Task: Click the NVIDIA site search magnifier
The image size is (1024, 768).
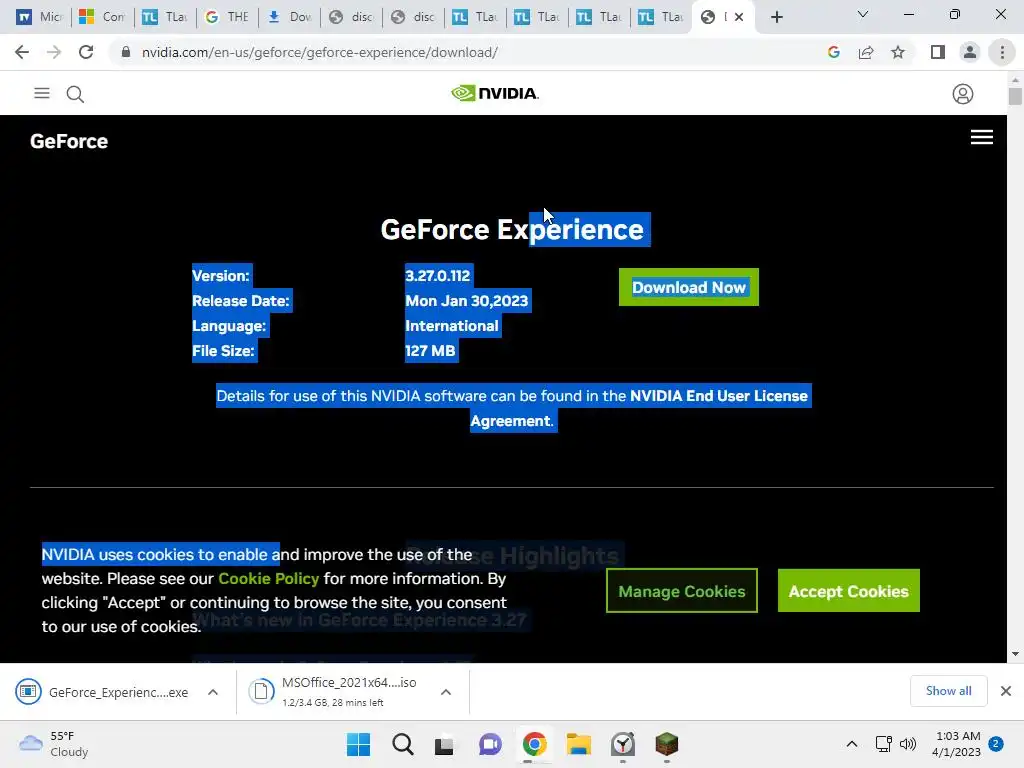Action: click(75, 94)
